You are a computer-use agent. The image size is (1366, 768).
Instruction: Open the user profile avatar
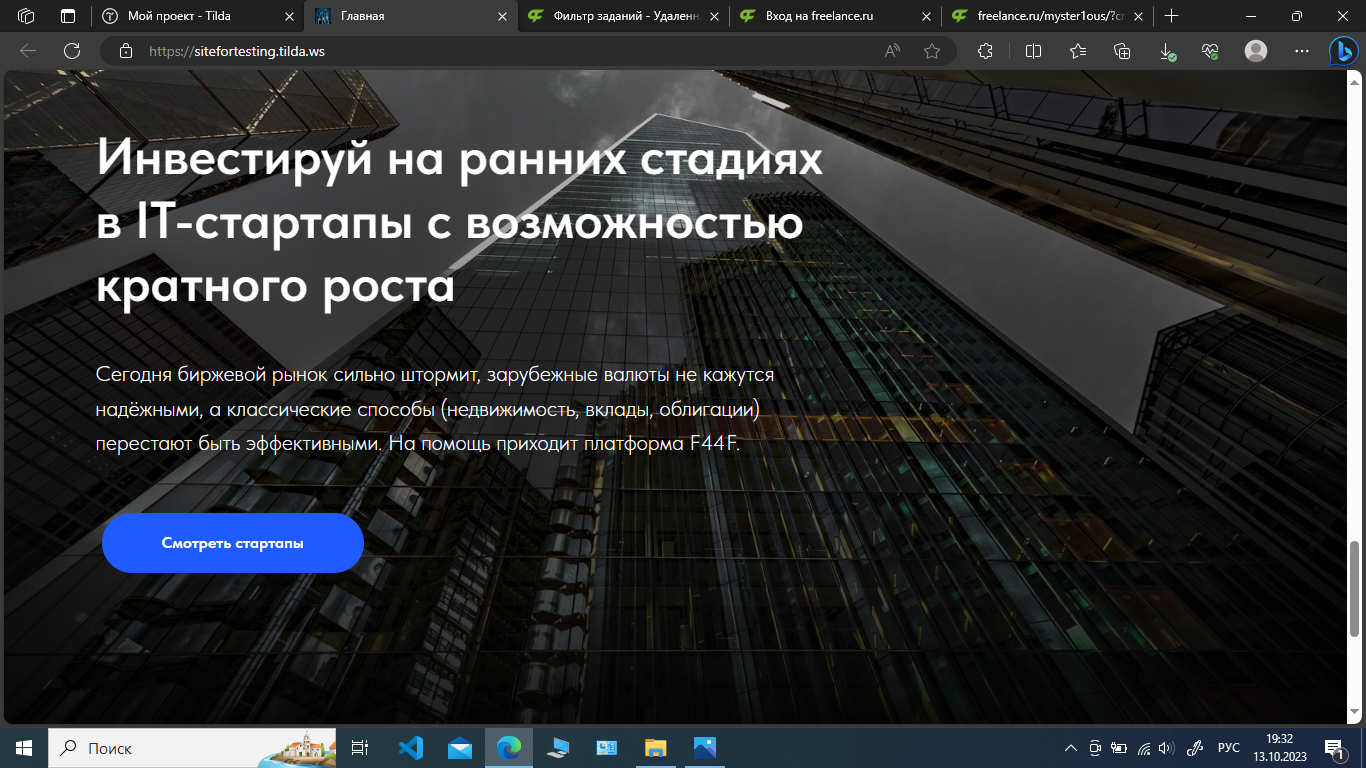tap(1256, 51)
